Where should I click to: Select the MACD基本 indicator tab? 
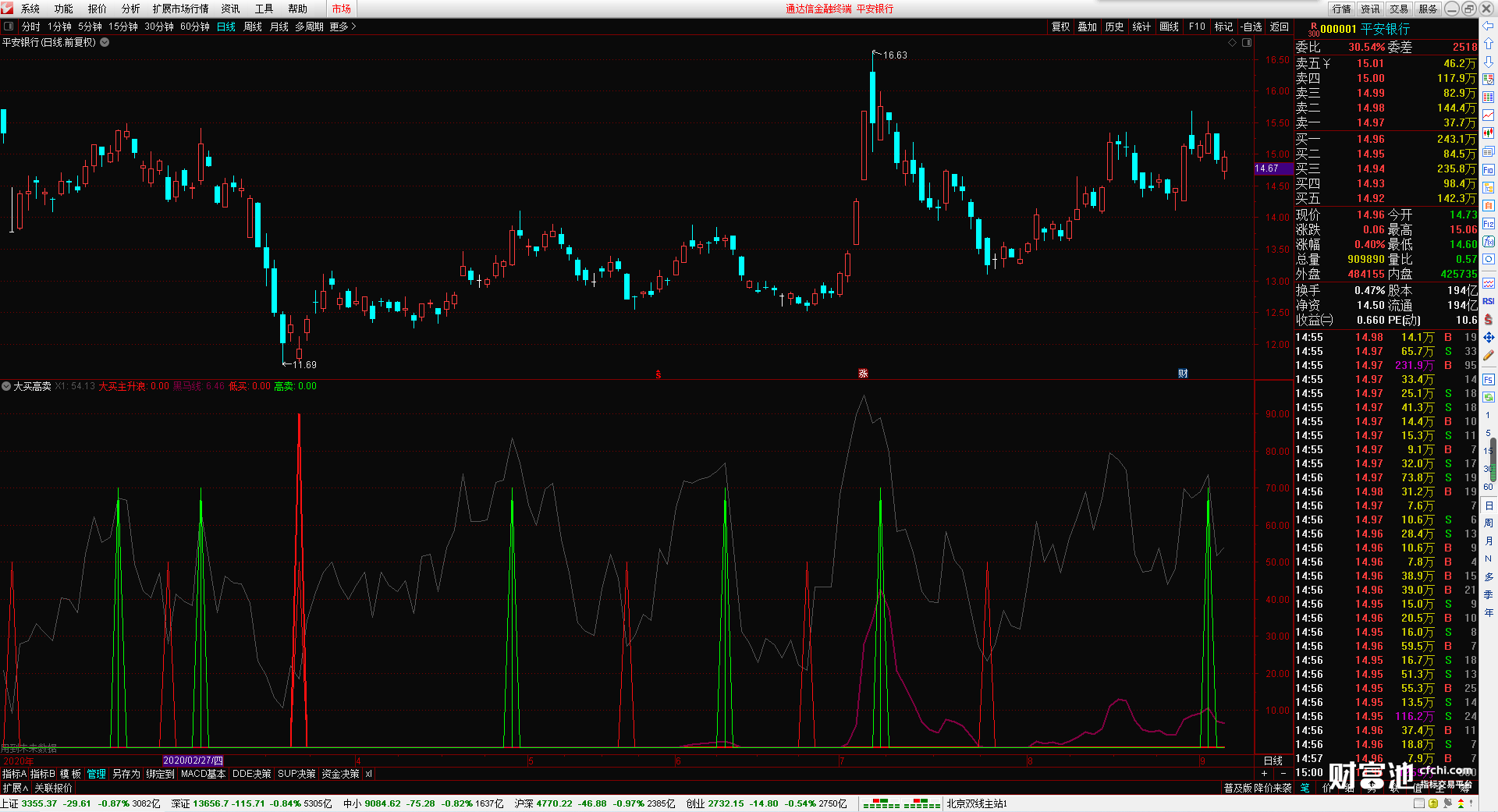click(x=203, y=774)
